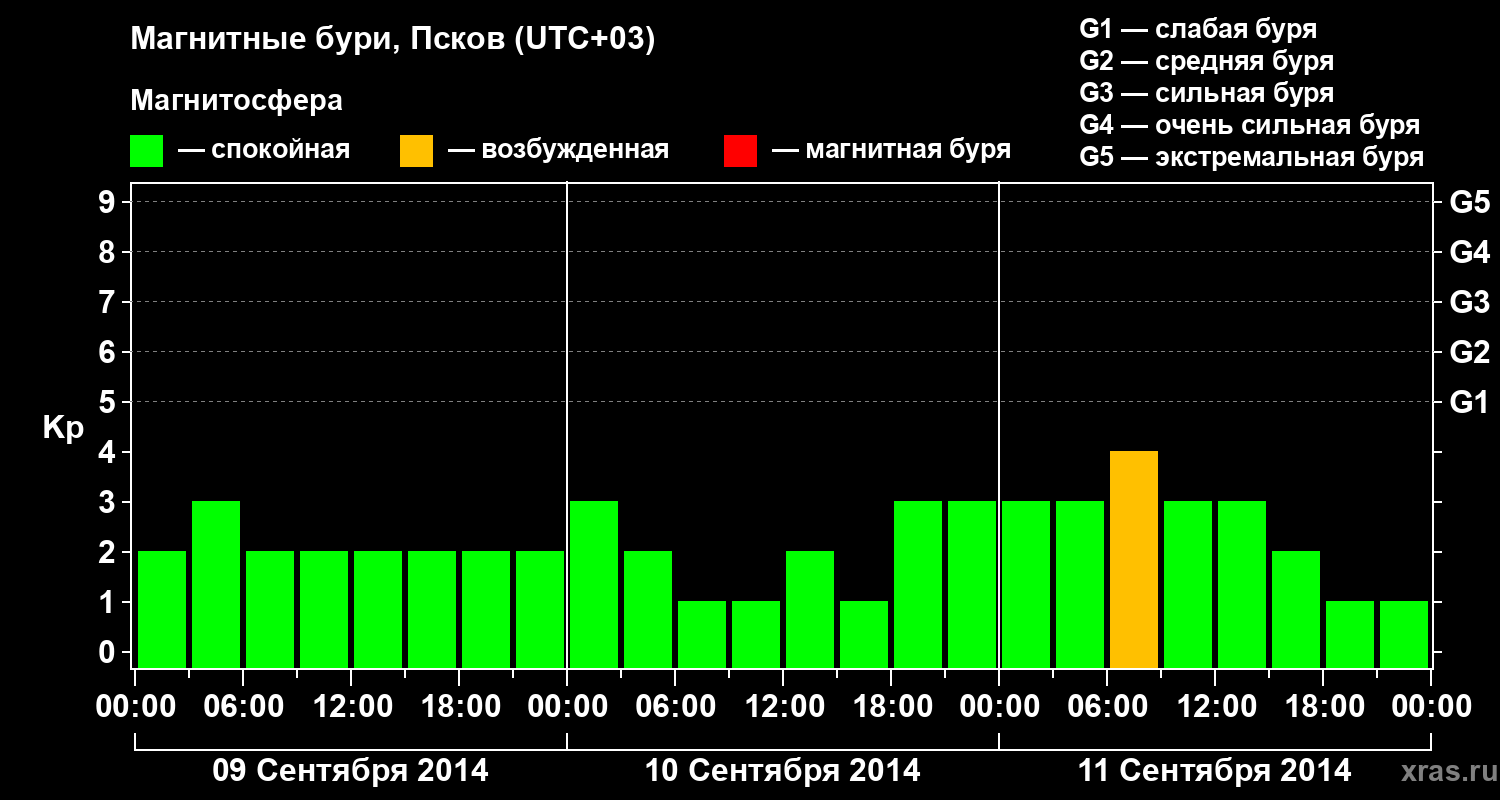Image resolution: width=1500 pixels, height=800 pixels.
Task: Click the 'G1 — слабая буря' legend line
Action: pyautogui.click(x=1198, y=29)
